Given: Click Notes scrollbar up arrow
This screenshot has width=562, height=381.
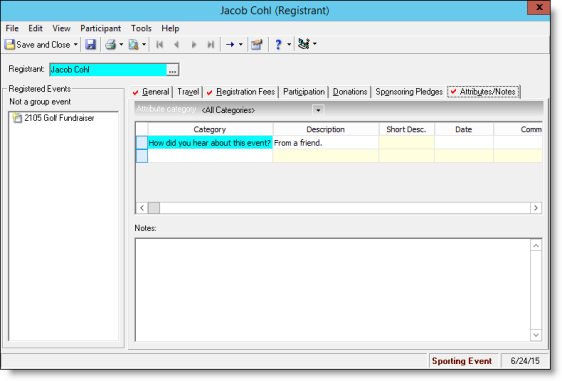Looking at the screenshot, I should click(x=536, y=246).
